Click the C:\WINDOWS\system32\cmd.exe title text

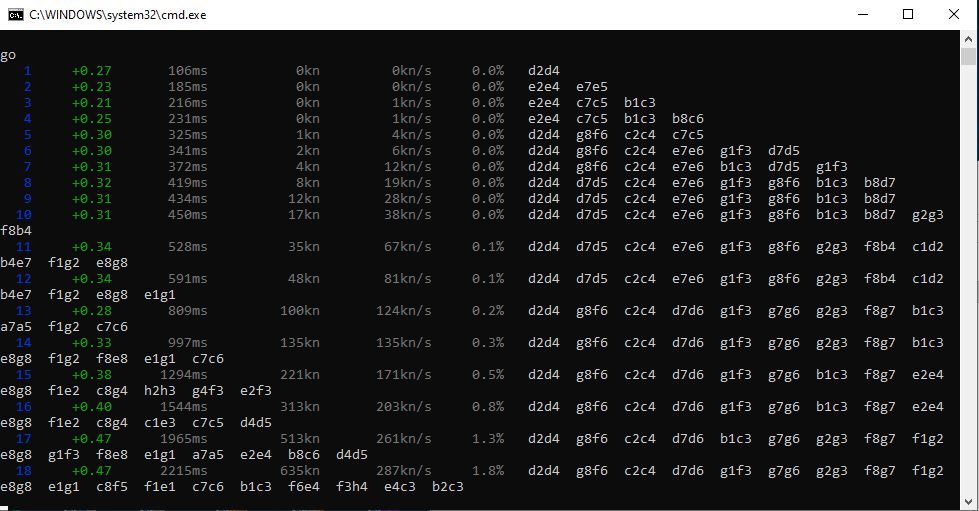pos(117,14)
